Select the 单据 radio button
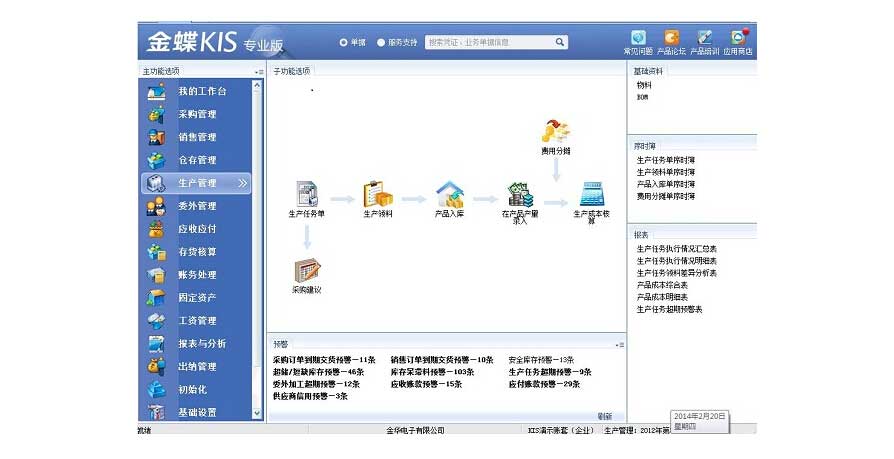894x459 pixels. (x=343, y=43)
